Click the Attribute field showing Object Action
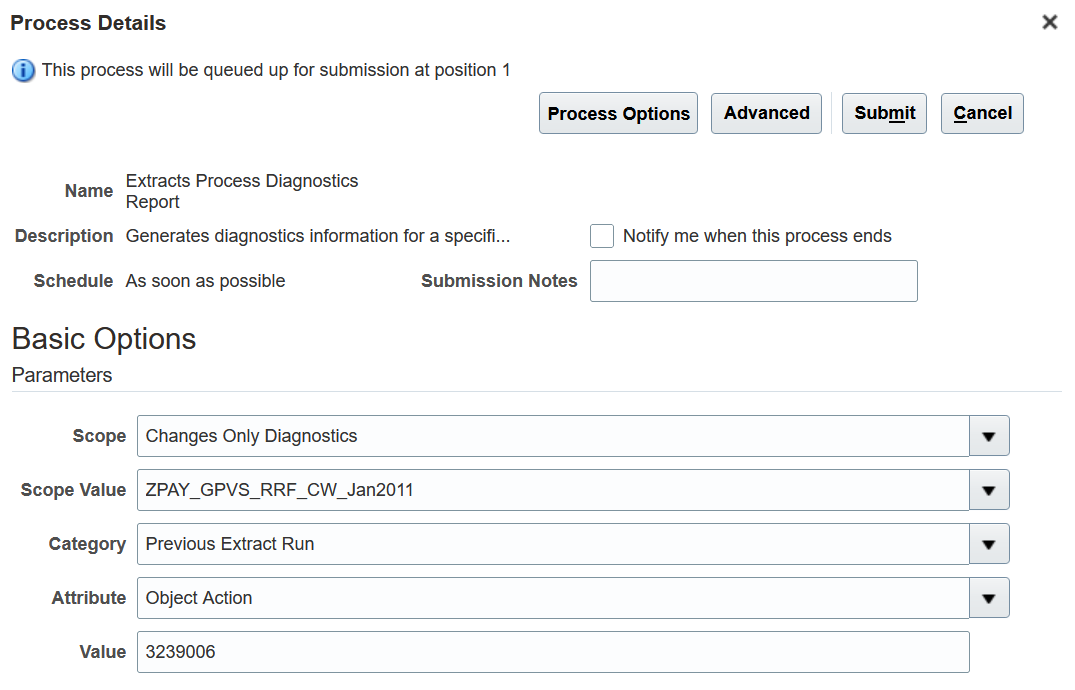 pyautogui.click(x=552, y=598)
